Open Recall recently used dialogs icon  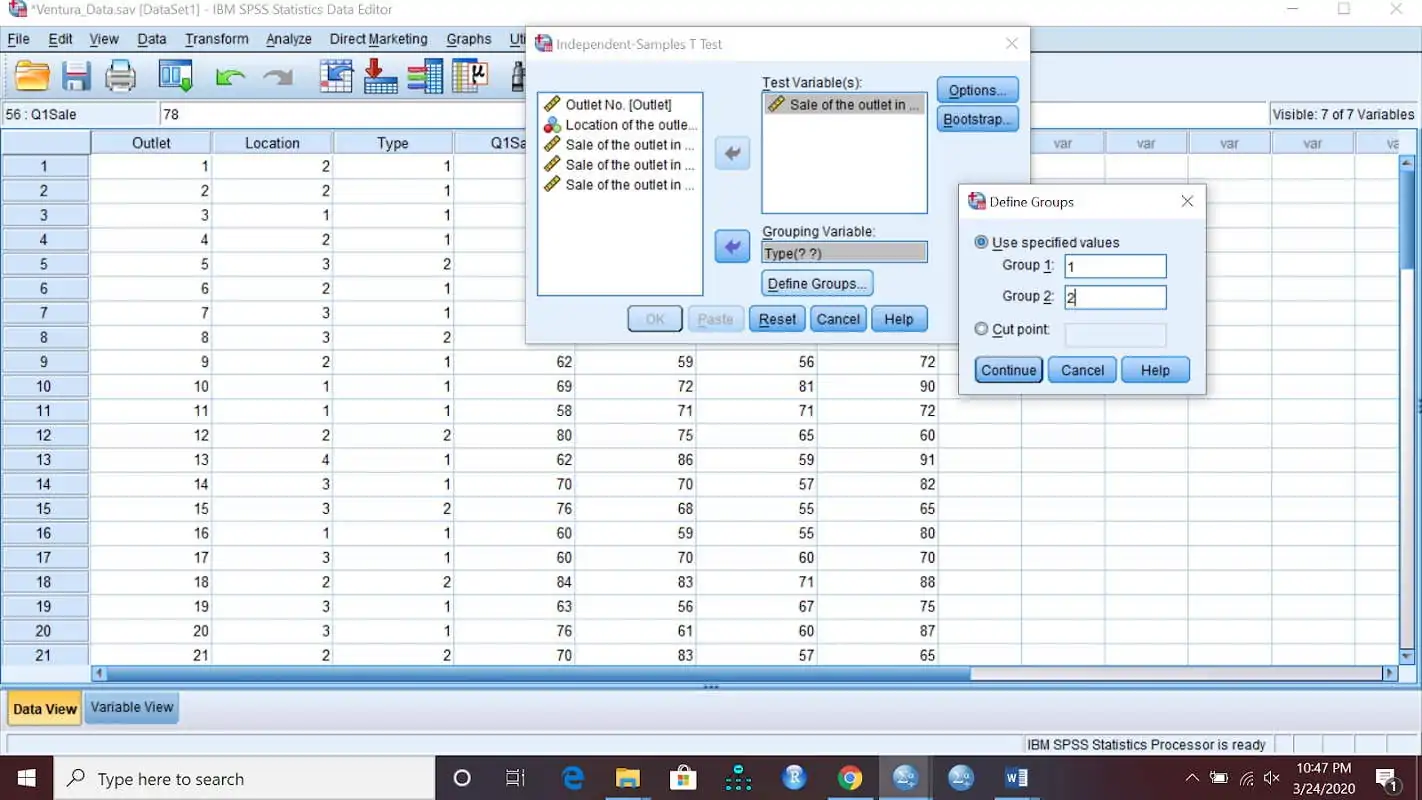tap(175, 76)
